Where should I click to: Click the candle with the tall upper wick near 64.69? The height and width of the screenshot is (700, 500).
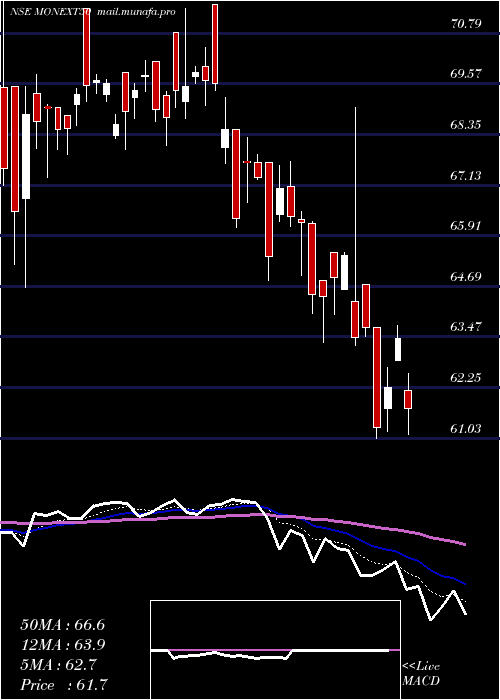(355, 319)
